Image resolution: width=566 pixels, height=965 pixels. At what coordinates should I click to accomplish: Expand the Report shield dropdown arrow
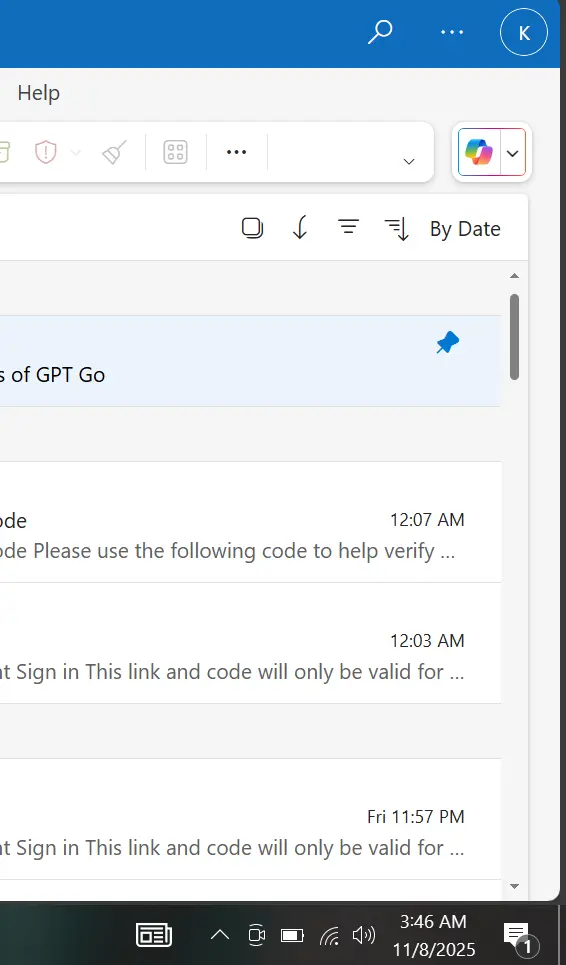coord(76,152)
